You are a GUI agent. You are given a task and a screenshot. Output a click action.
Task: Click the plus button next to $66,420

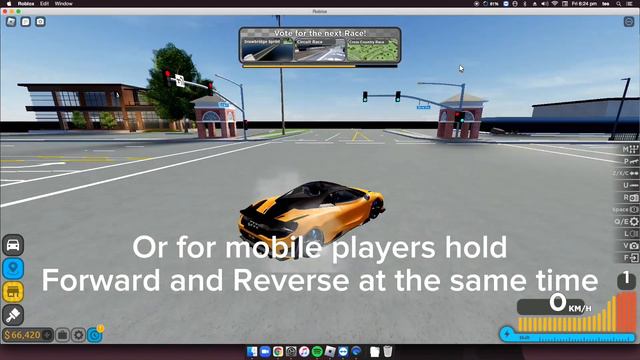48,335
